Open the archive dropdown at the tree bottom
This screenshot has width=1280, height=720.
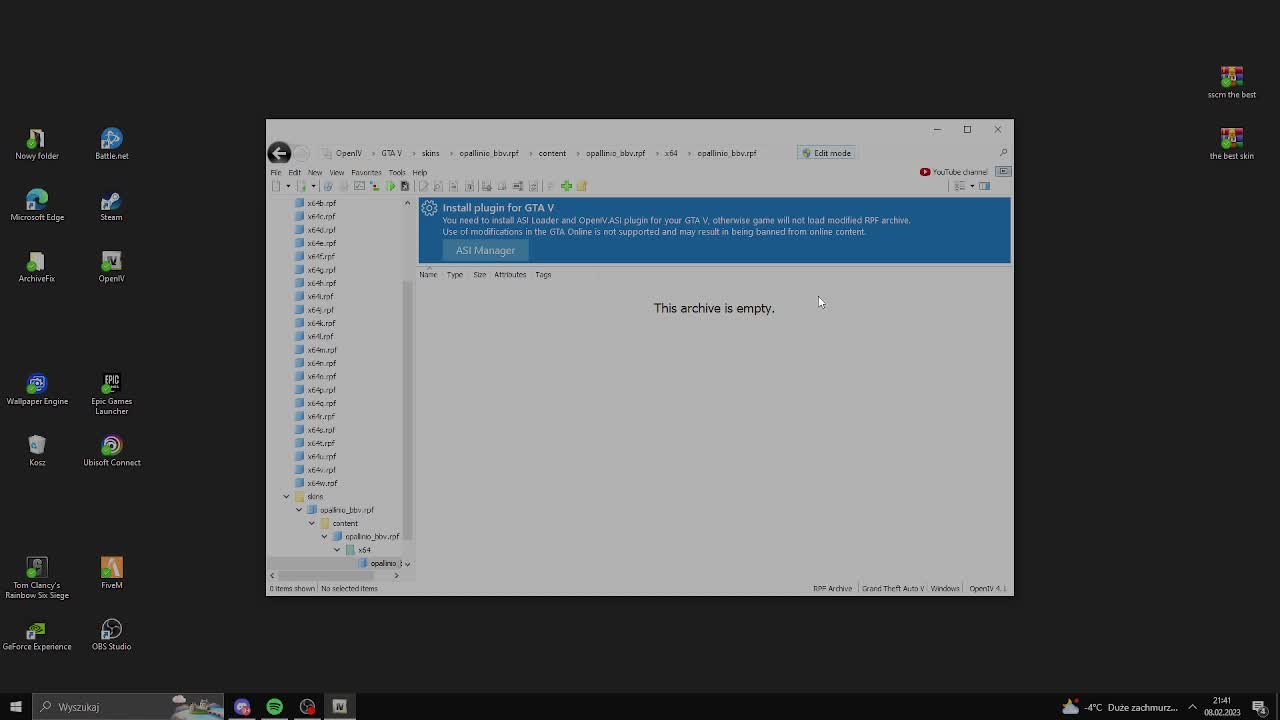(x=407, y=563)
